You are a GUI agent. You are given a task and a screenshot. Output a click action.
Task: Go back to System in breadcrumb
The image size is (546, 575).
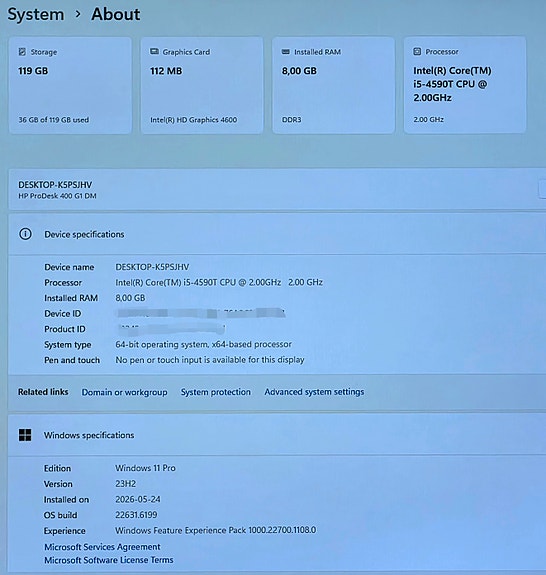click(x=36, y=15)
